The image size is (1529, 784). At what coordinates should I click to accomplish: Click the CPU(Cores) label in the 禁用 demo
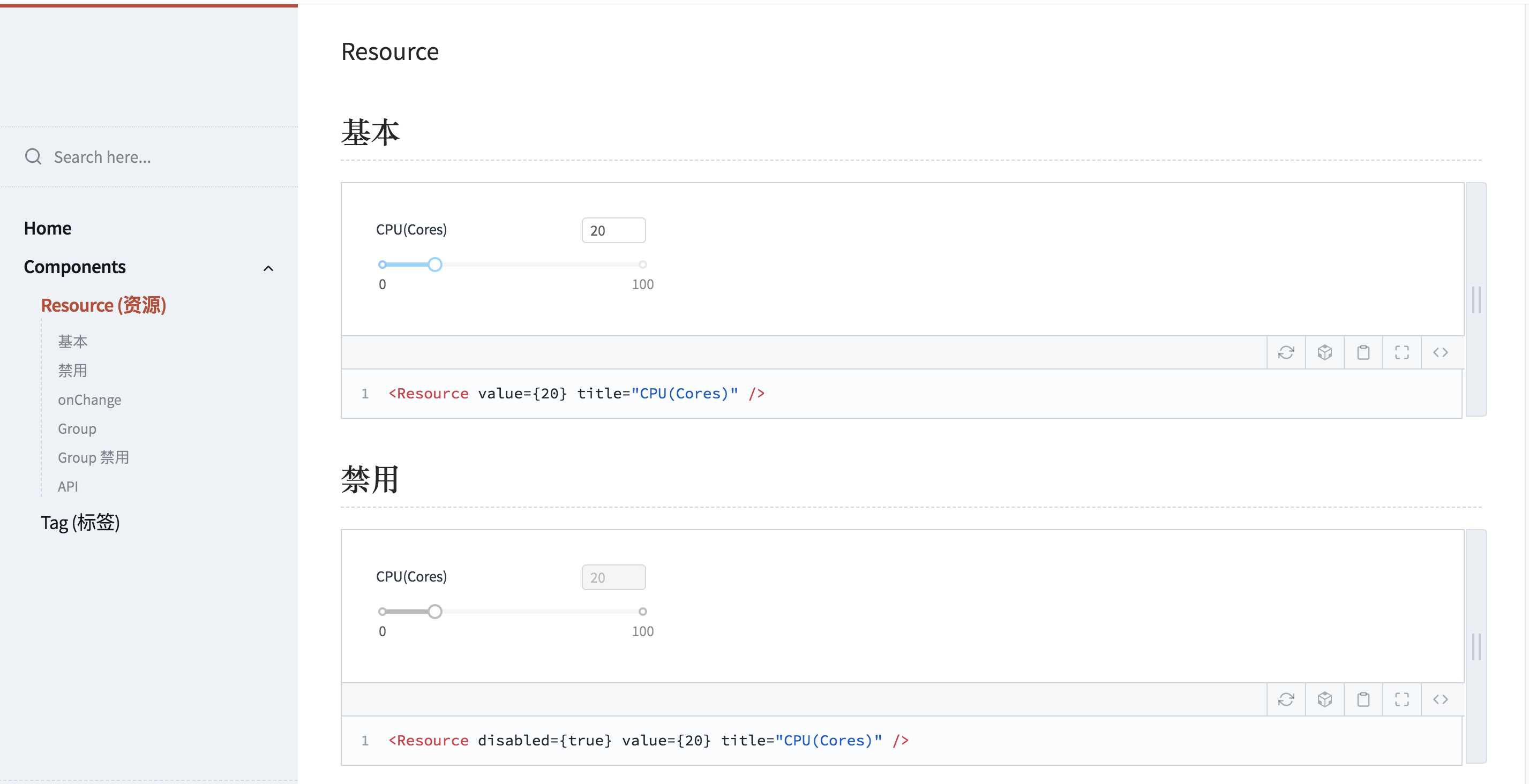click(411, 577)
